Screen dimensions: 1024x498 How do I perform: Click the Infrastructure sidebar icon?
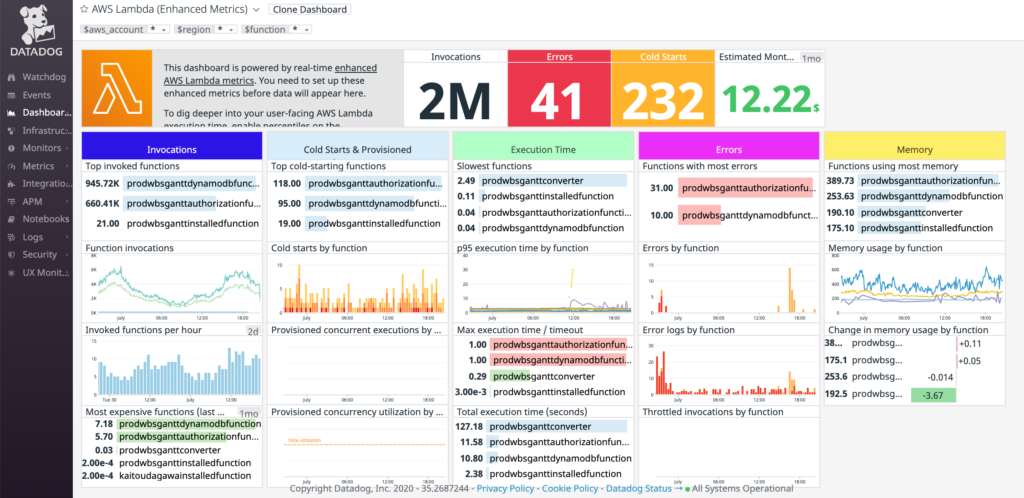tap(11, 131)
